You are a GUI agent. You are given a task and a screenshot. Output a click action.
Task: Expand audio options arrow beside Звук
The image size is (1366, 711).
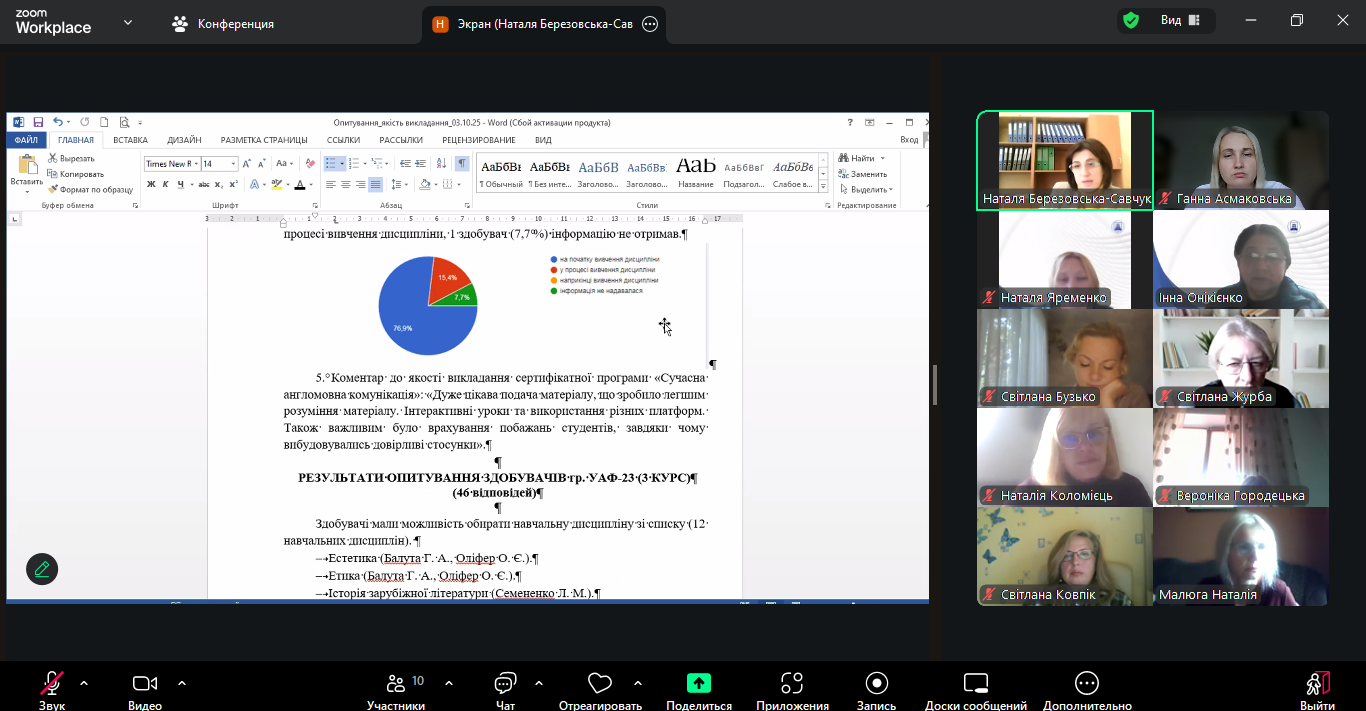pyautogui.click(x=84, y=684)
